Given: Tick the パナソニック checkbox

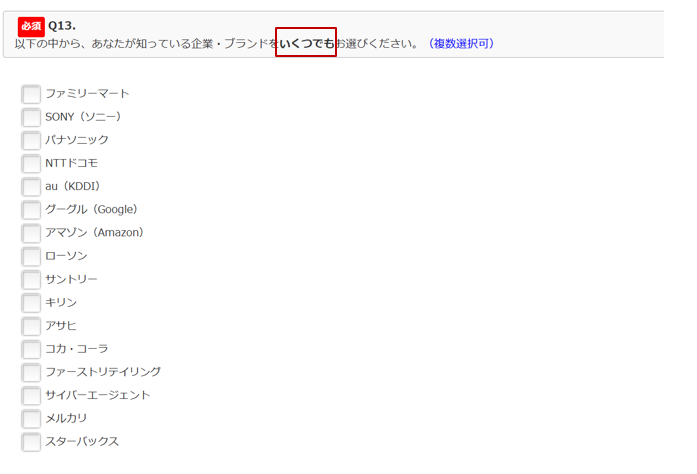Looking at the screenshot, I should pos(31,140).
